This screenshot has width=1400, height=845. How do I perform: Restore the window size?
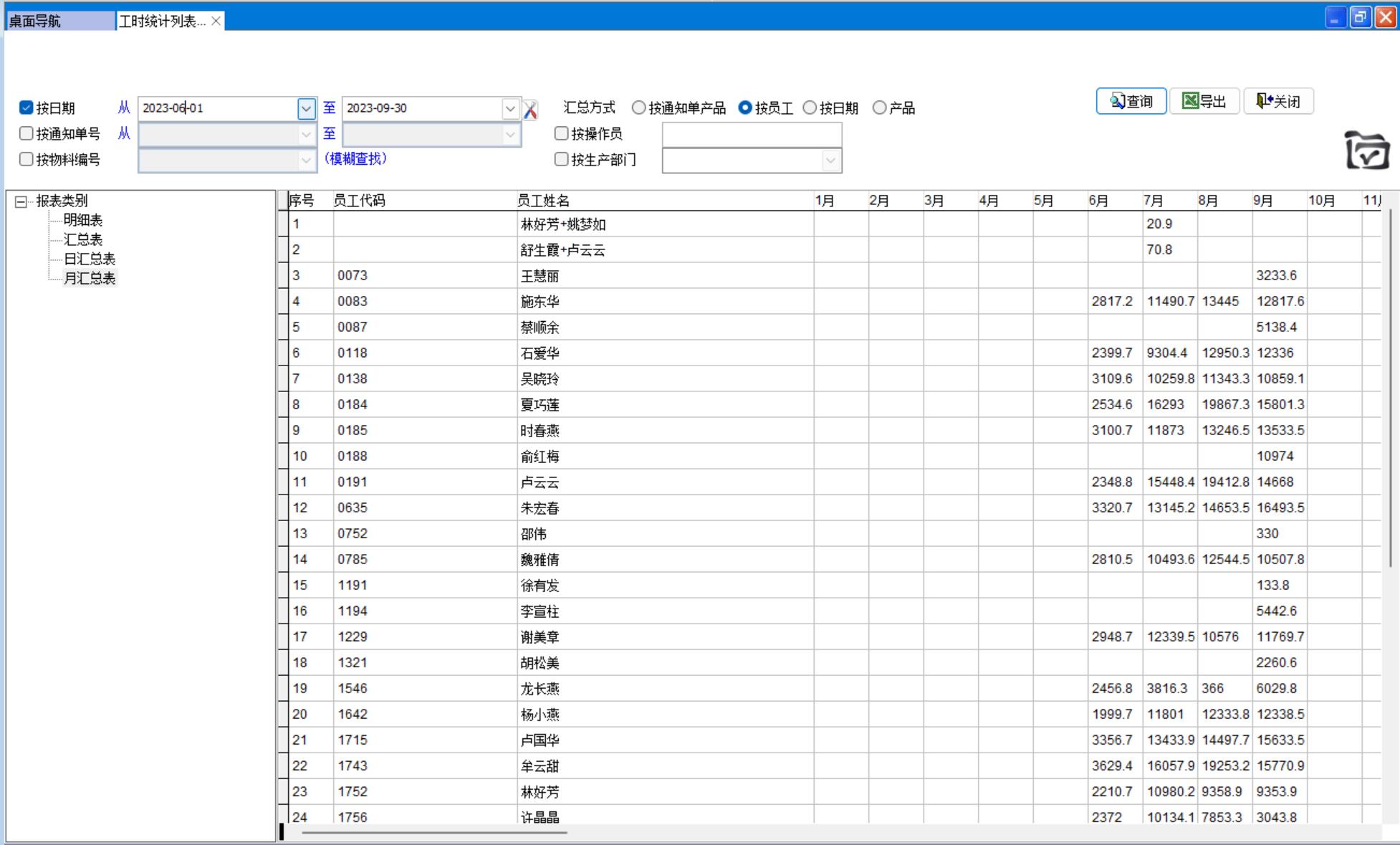click(x=1360, y=17)
